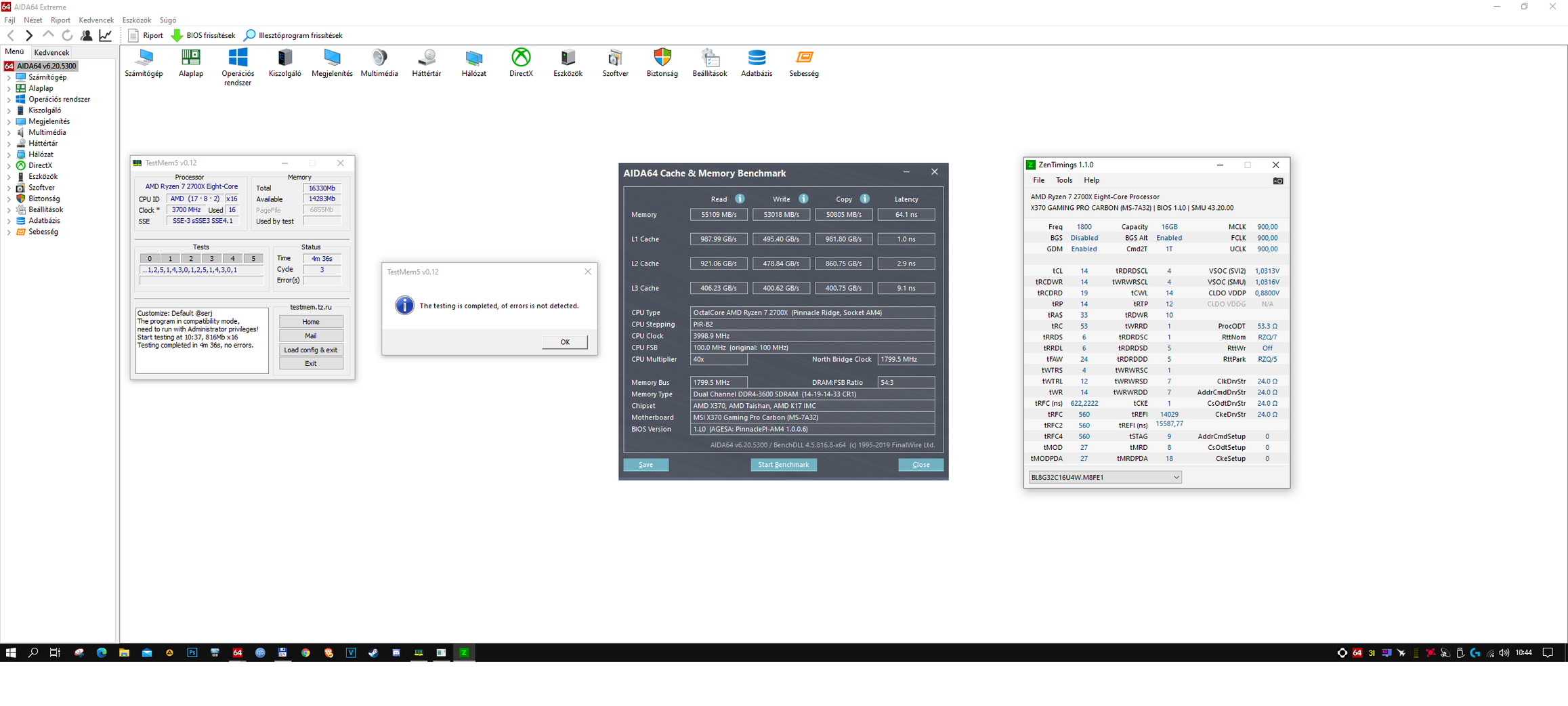Open the memory module dropdown in ZenTimings
The width and height of the screenshot is (1568, 706).
[1105, 477]
